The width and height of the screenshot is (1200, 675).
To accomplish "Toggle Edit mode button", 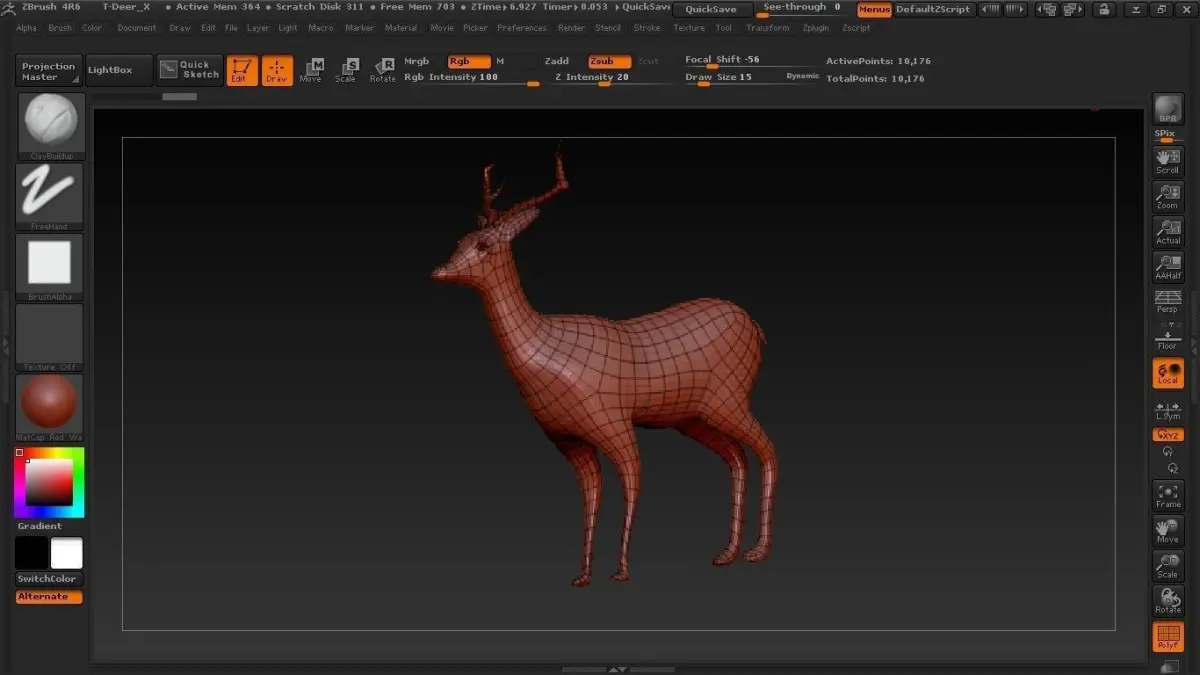I will coord(242,70).
